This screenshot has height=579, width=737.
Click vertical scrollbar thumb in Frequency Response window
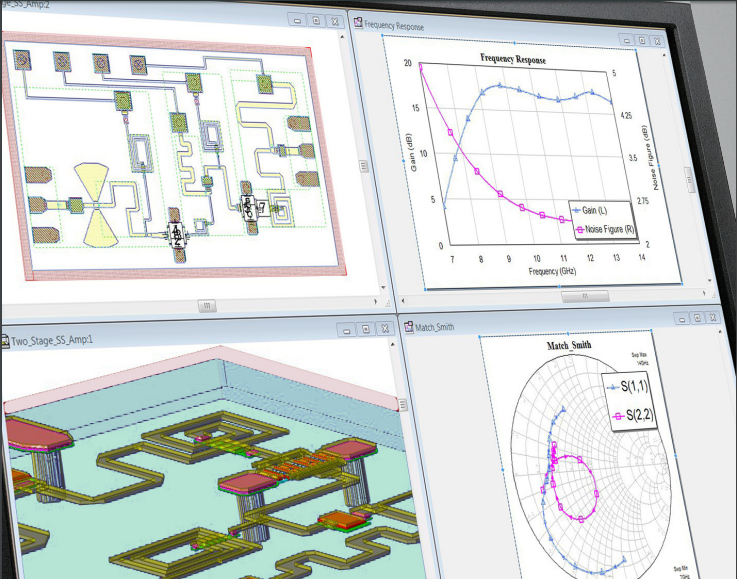(690, 180)
